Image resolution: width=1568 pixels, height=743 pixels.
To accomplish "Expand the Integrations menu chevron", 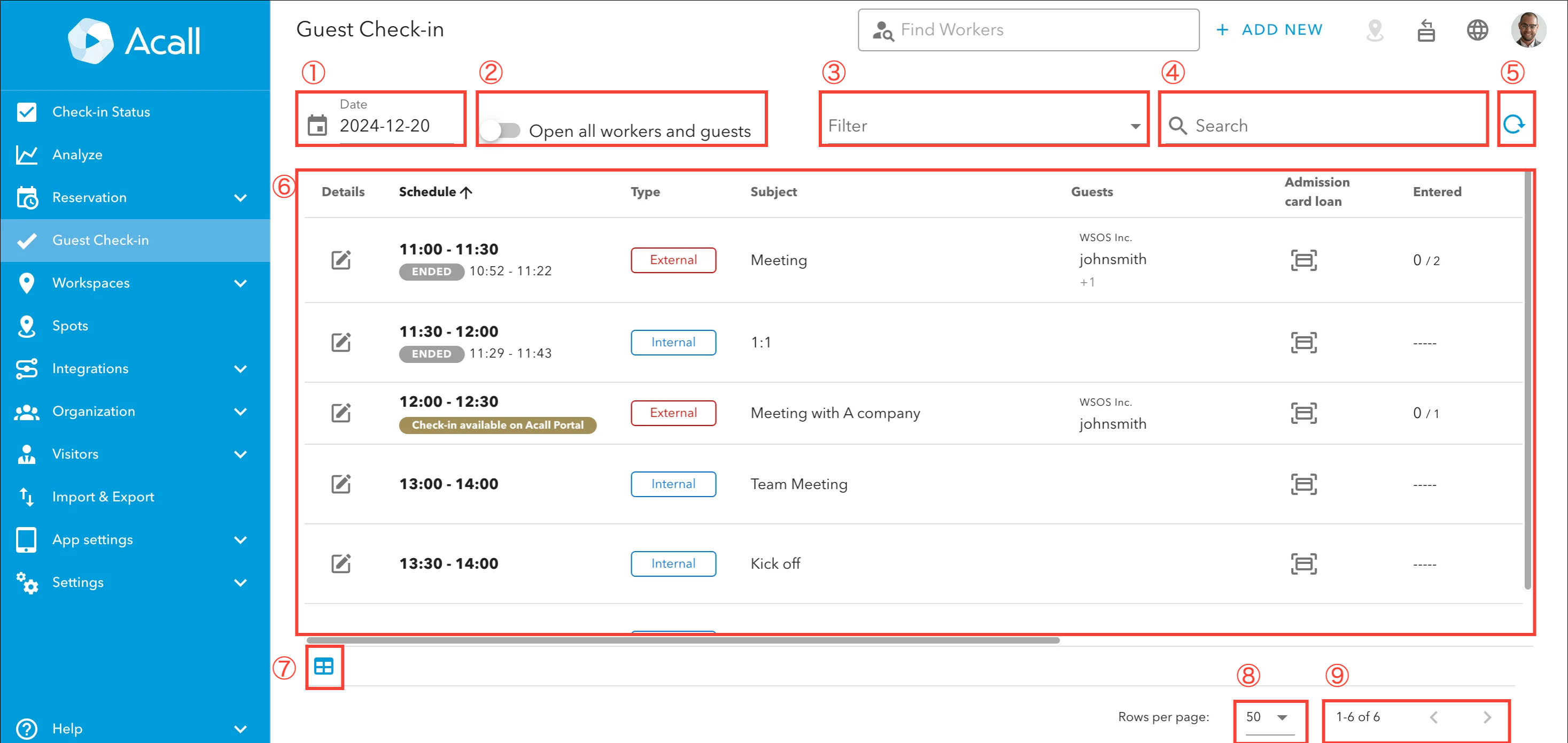I will click(x=240, y=368).
